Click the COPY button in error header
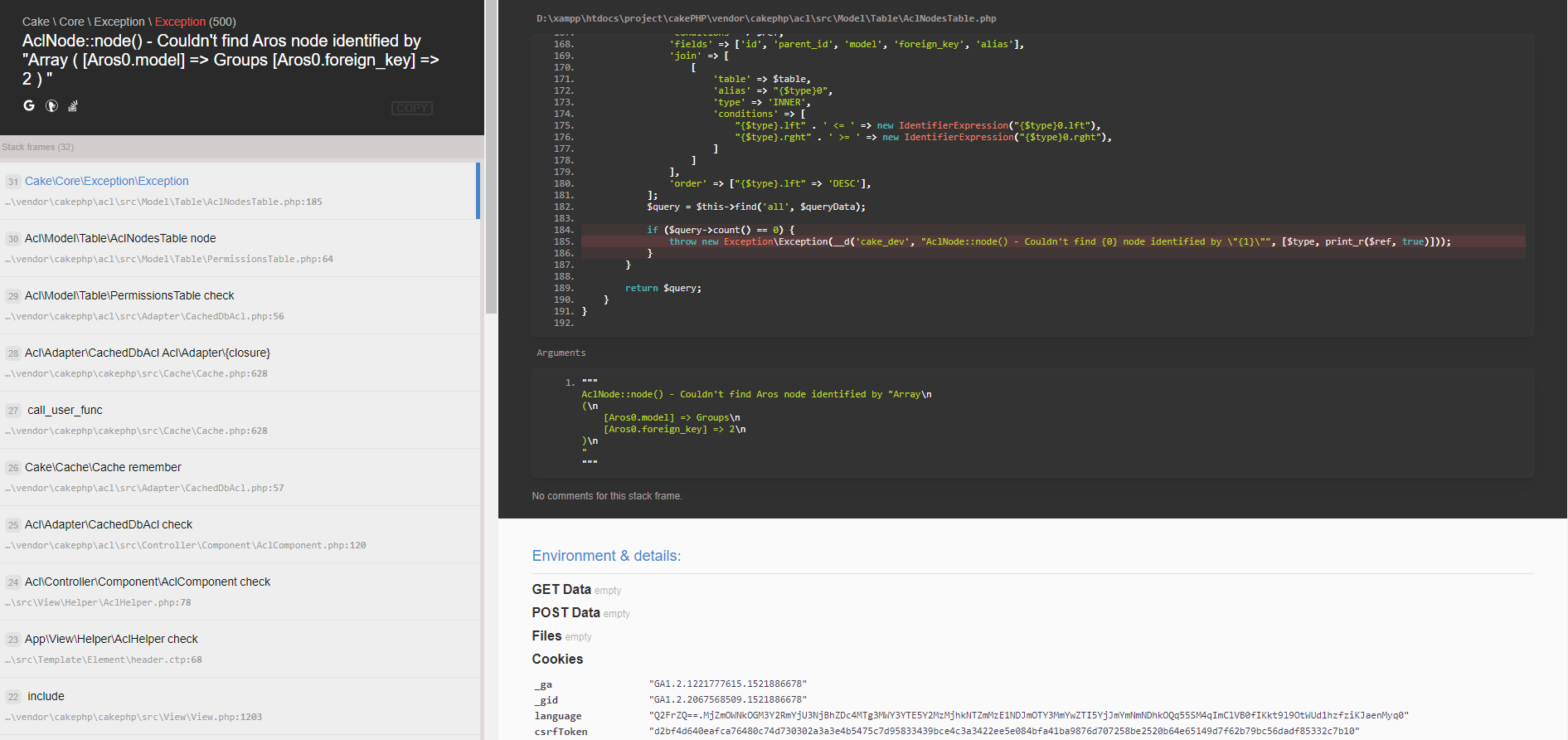 tap(412, 108)
